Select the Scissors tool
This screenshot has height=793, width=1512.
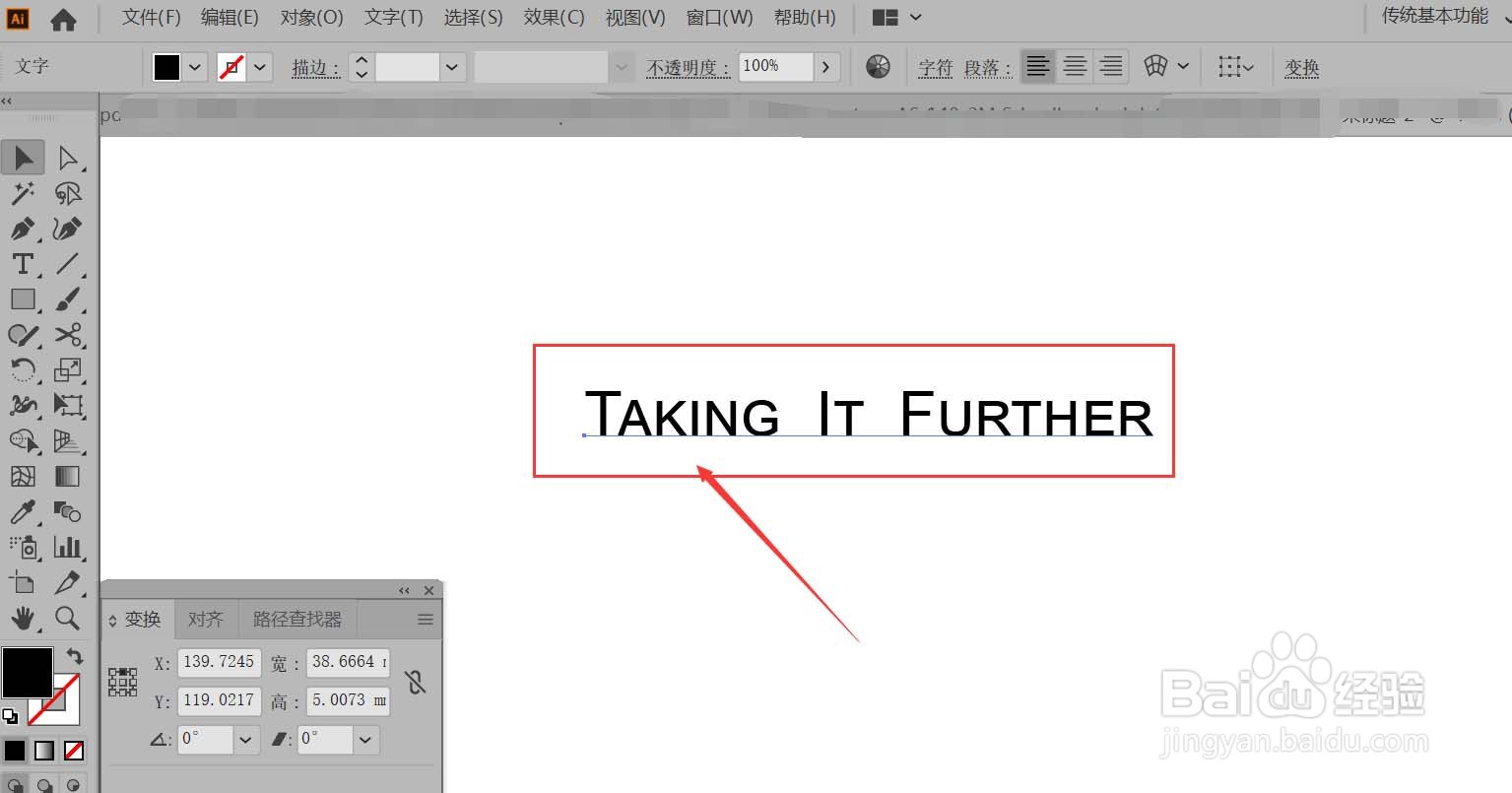(x=68, y=335)
